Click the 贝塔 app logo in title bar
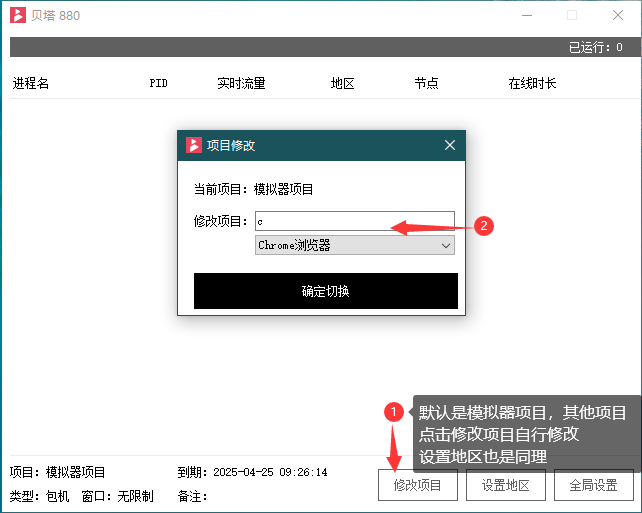642x513 pixels. point(18,15)
